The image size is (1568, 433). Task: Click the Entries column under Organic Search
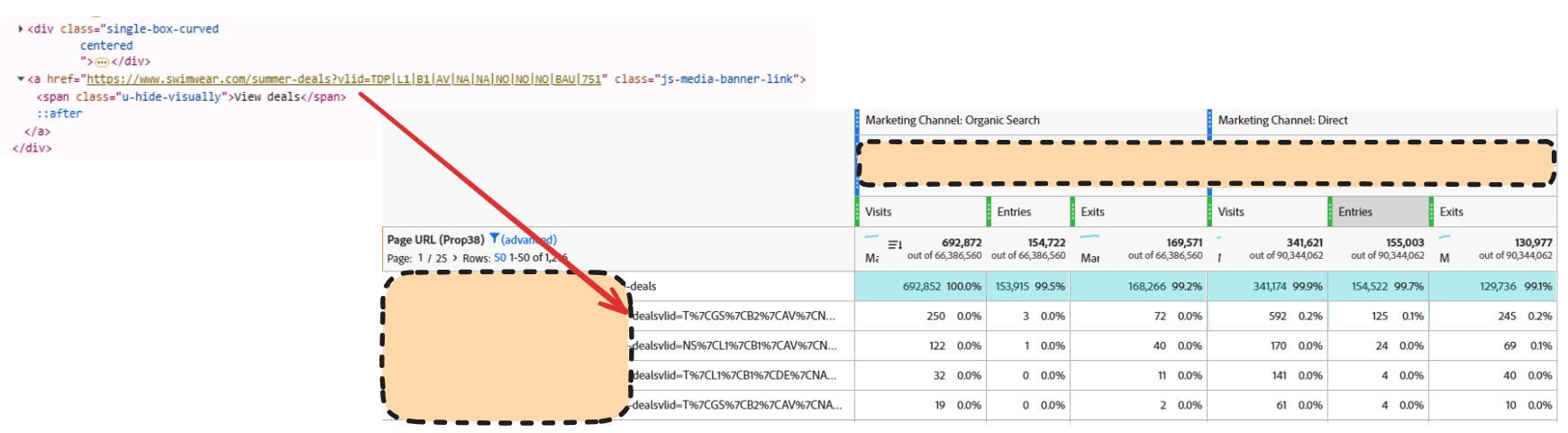point(1028,212)
